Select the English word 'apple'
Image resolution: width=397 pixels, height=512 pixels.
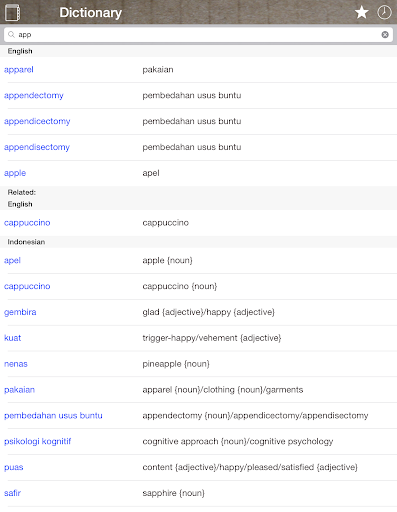pos(15,173)
